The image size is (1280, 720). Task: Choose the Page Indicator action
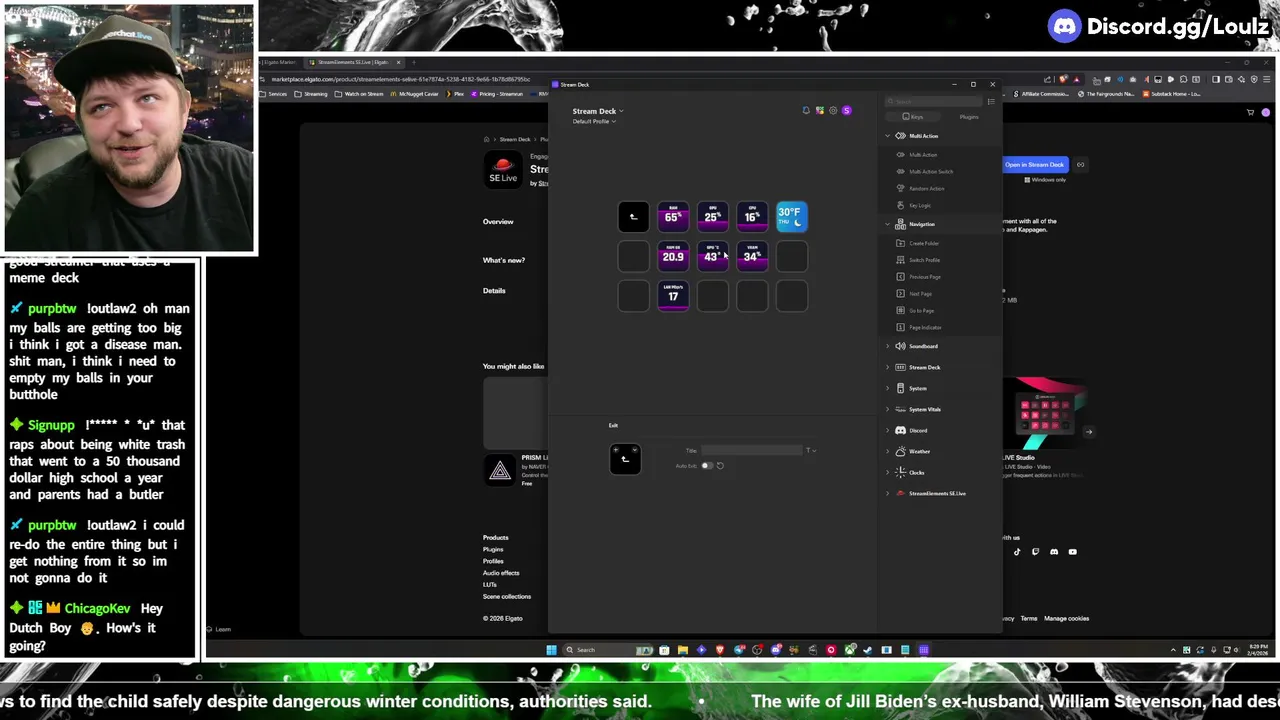pyautogui.click(x=920, y=327)
